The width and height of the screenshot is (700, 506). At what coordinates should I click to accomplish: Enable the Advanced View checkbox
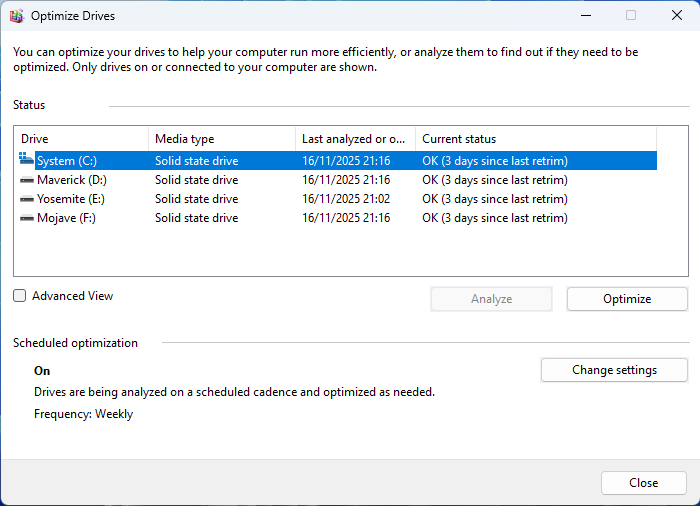click(x=19, y=296)
